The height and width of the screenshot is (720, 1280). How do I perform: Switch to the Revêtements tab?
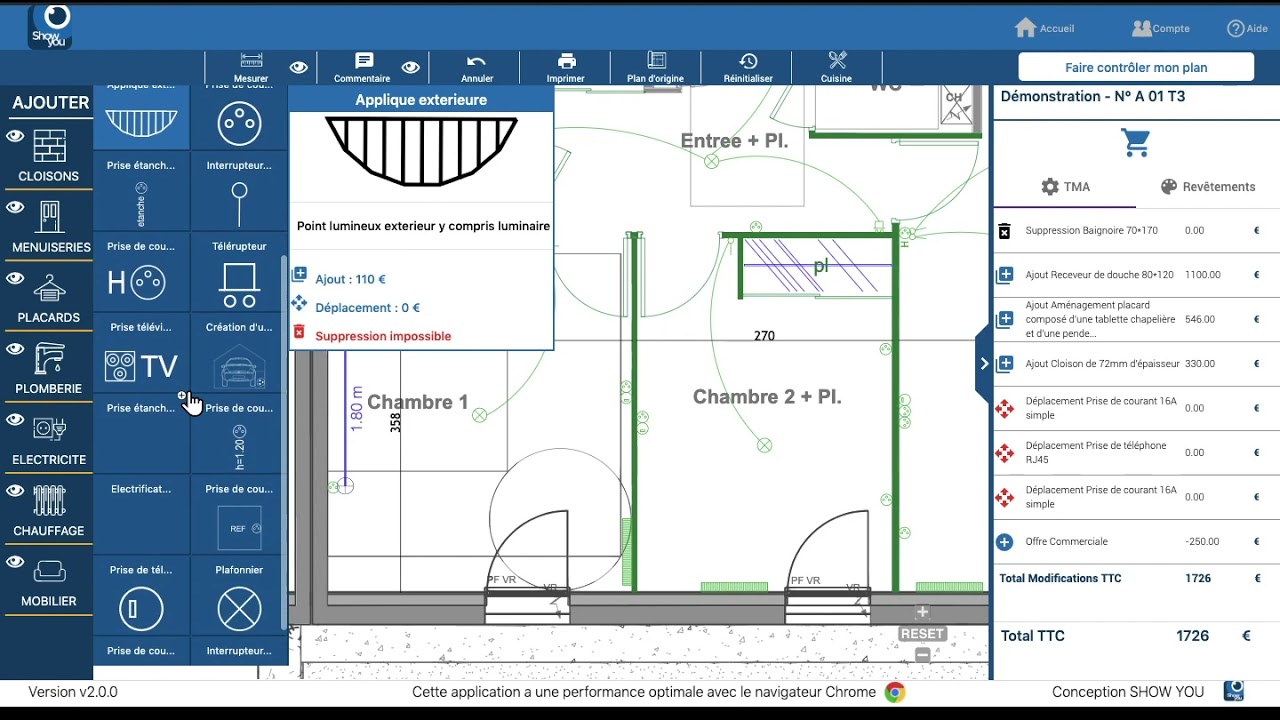point(1207,187)
